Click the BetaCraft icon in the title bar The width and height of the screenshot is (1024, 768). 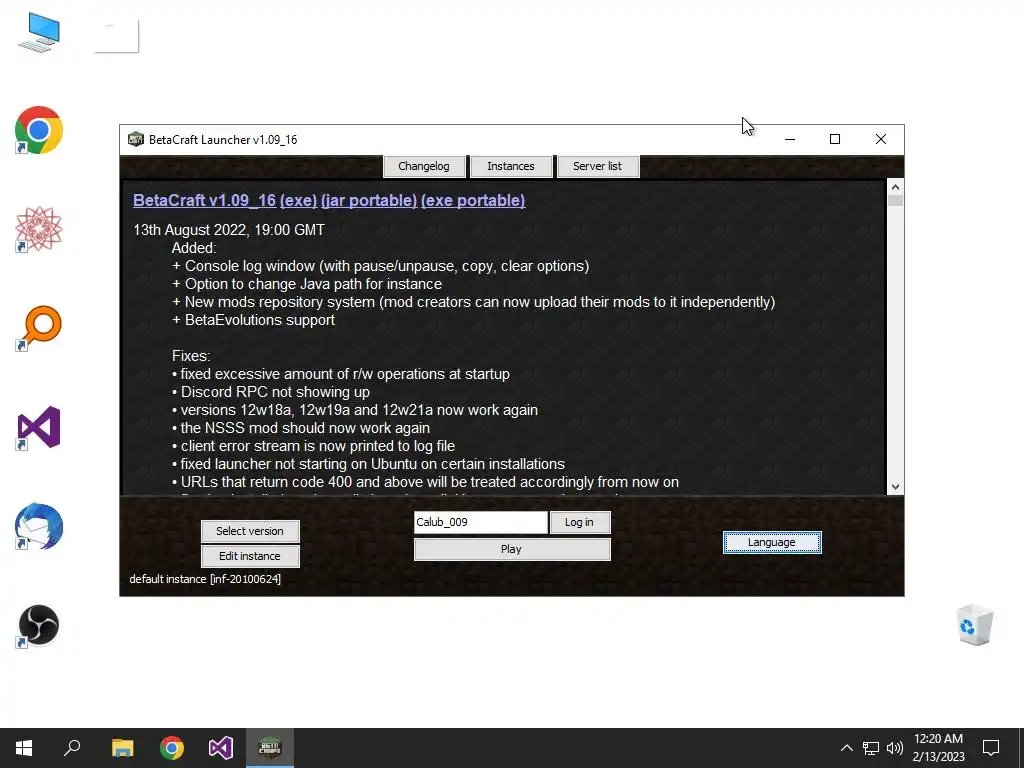135,139
